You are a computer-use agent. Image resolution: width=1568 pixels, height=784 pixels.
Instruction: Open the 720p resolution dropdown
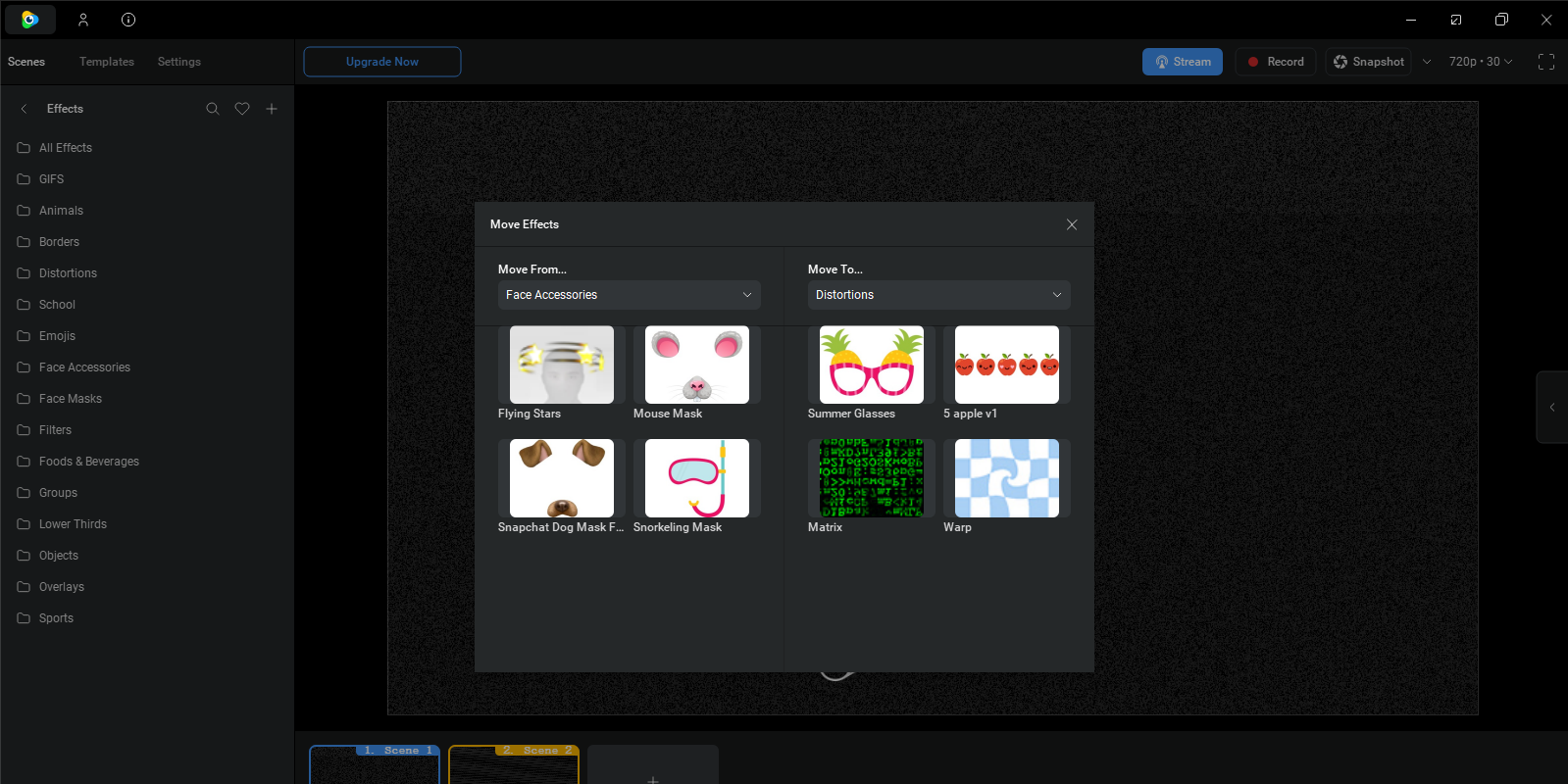1480,62
